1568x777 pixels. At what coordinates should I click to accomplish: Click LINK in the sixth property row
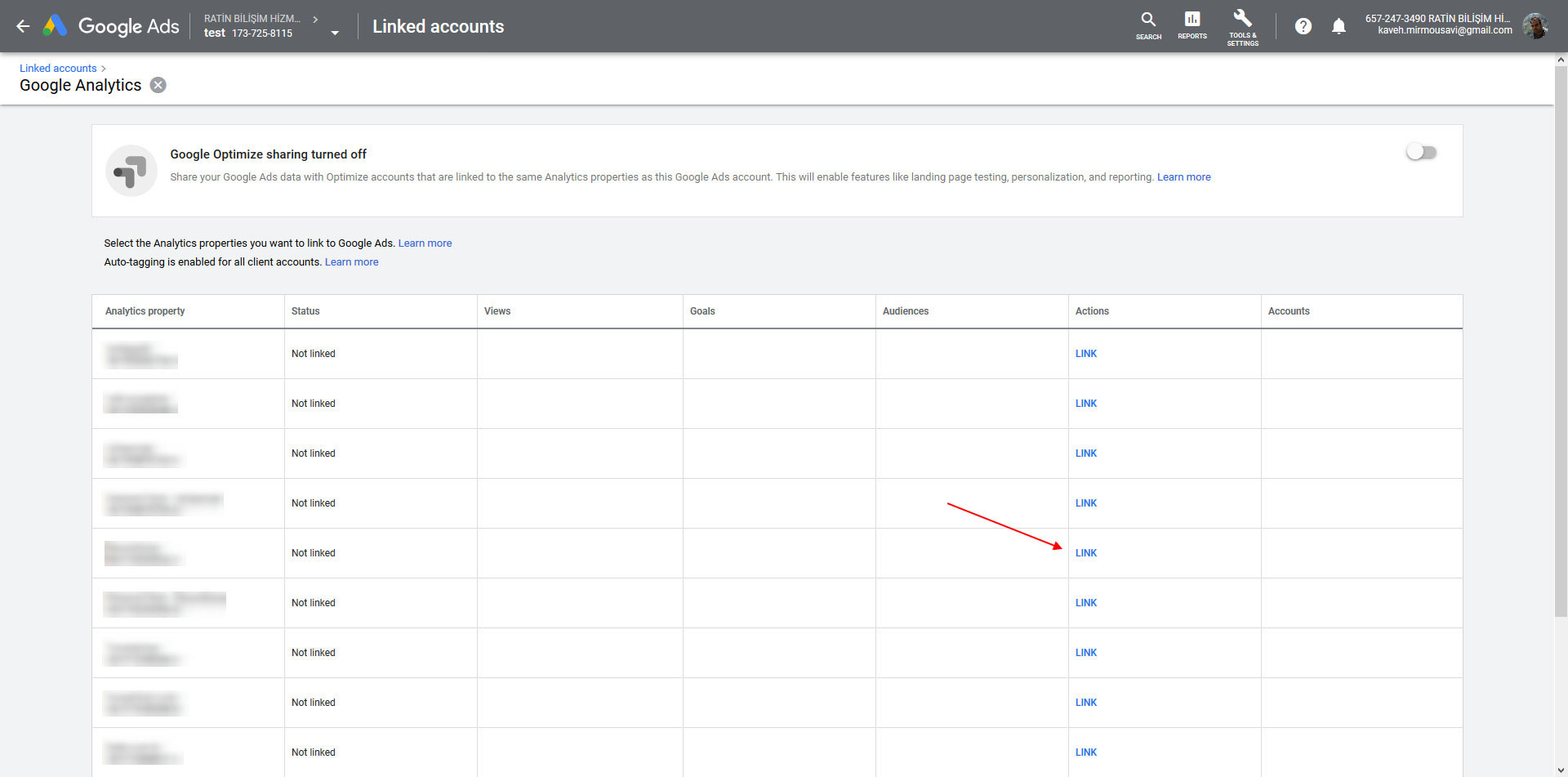coord(1085,603)
